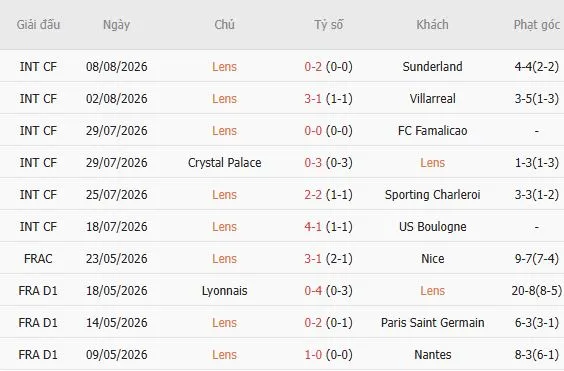This screenshot has height=371, width=564.
Task: View the 0-2 score against Sunderland
Action: (x=313, y=67)
